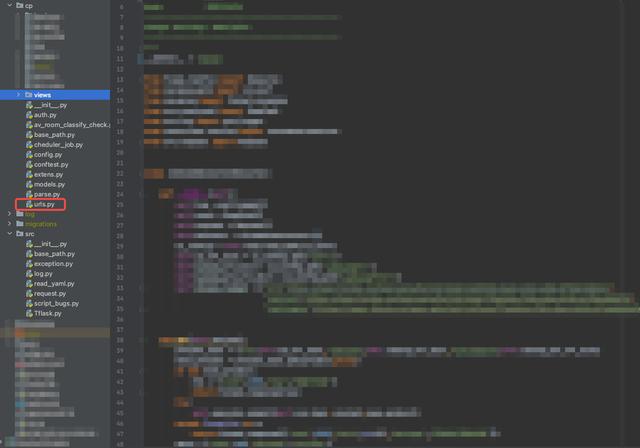Open conftest.py in the project tree

point(51,164)
